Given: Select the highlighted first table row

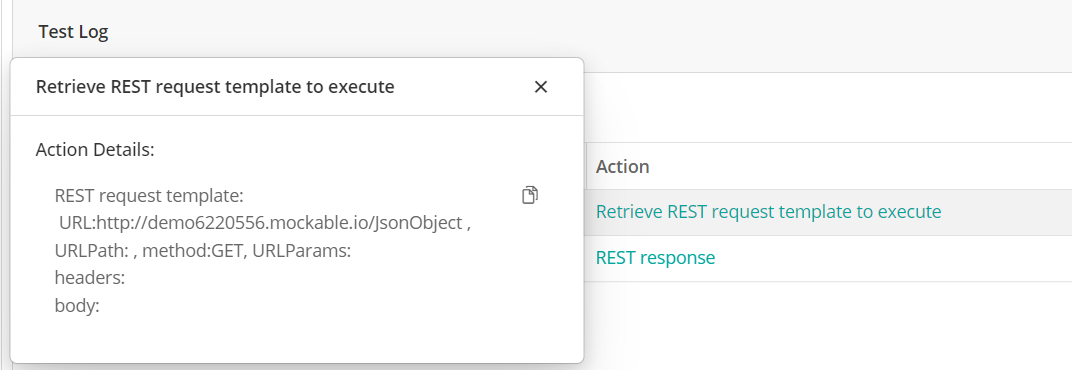Looking at the screenshot, I should click(x=829, y=213).
